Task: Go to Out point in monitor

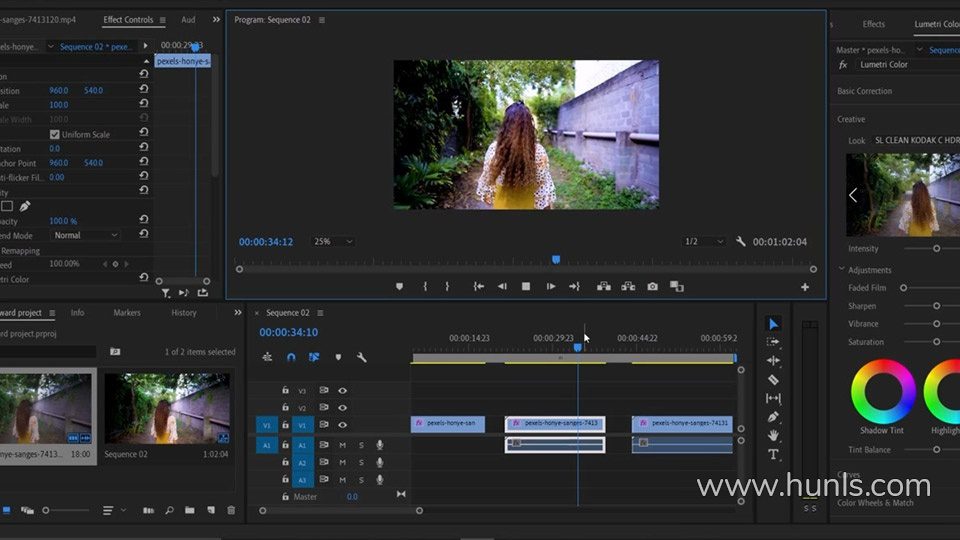Action: click(x=574, y=286)
